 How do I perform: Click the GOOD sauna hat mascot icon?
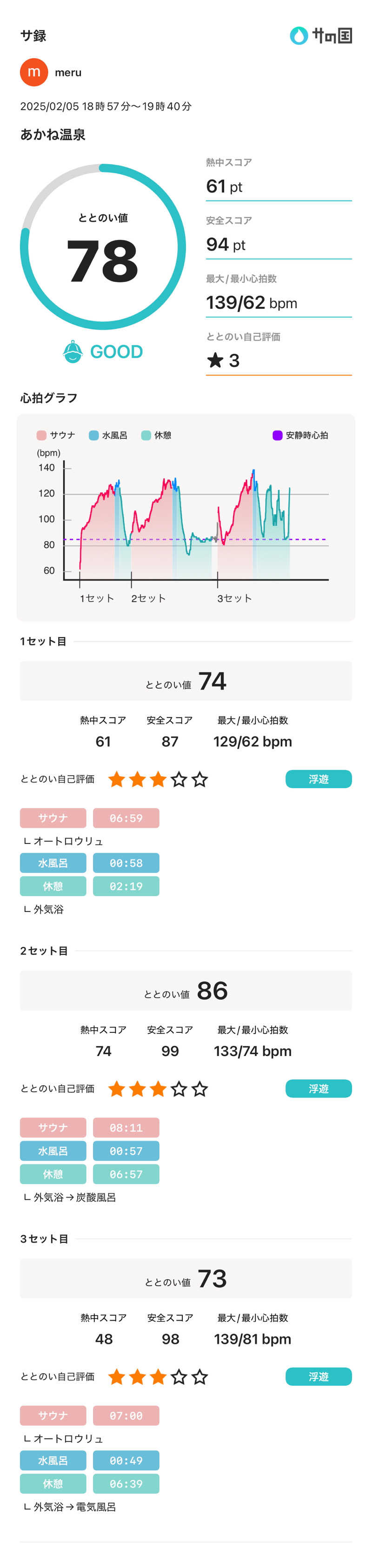pos(73,352)
